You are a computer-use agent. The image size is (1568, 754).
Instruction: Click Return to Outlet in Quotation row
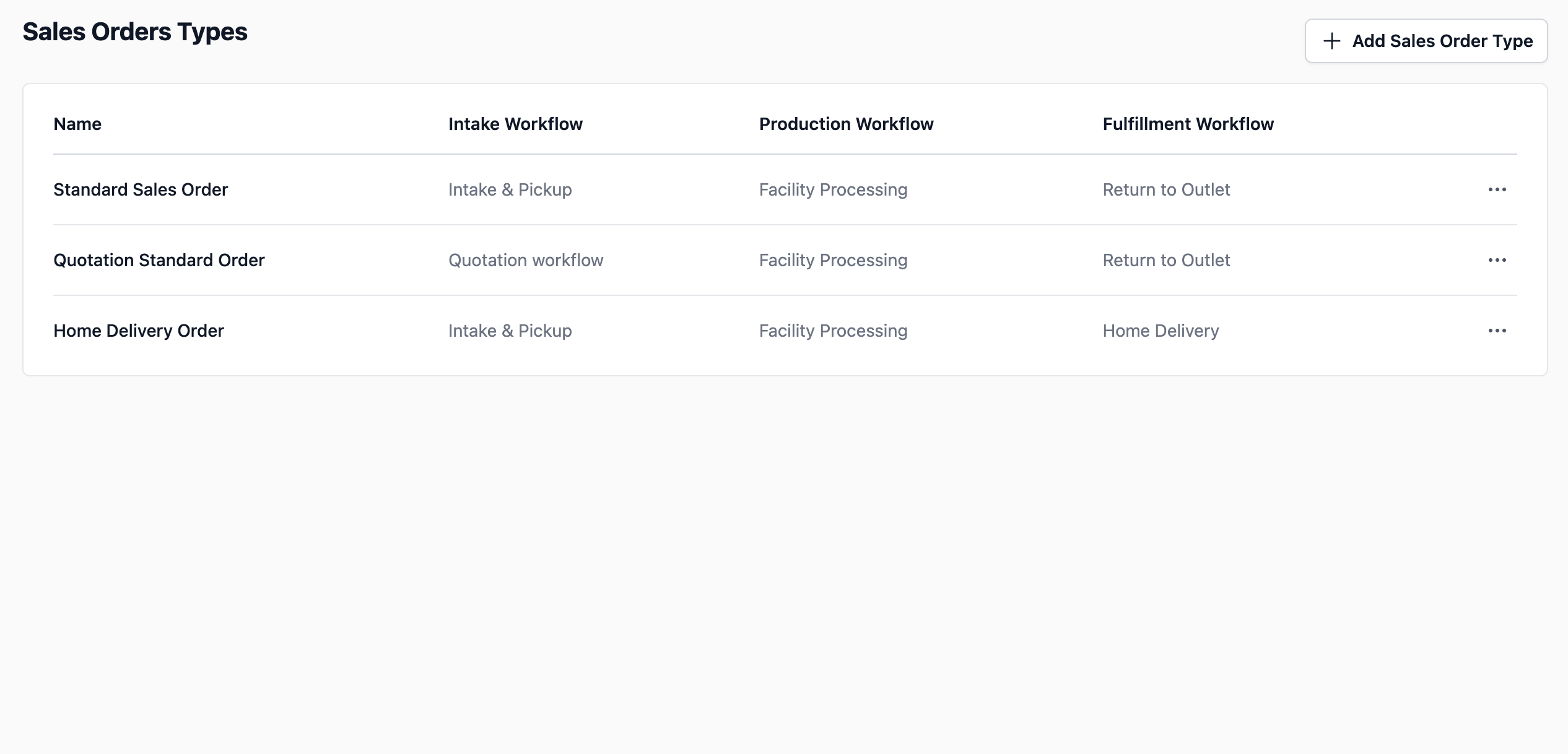(1166, 260)
